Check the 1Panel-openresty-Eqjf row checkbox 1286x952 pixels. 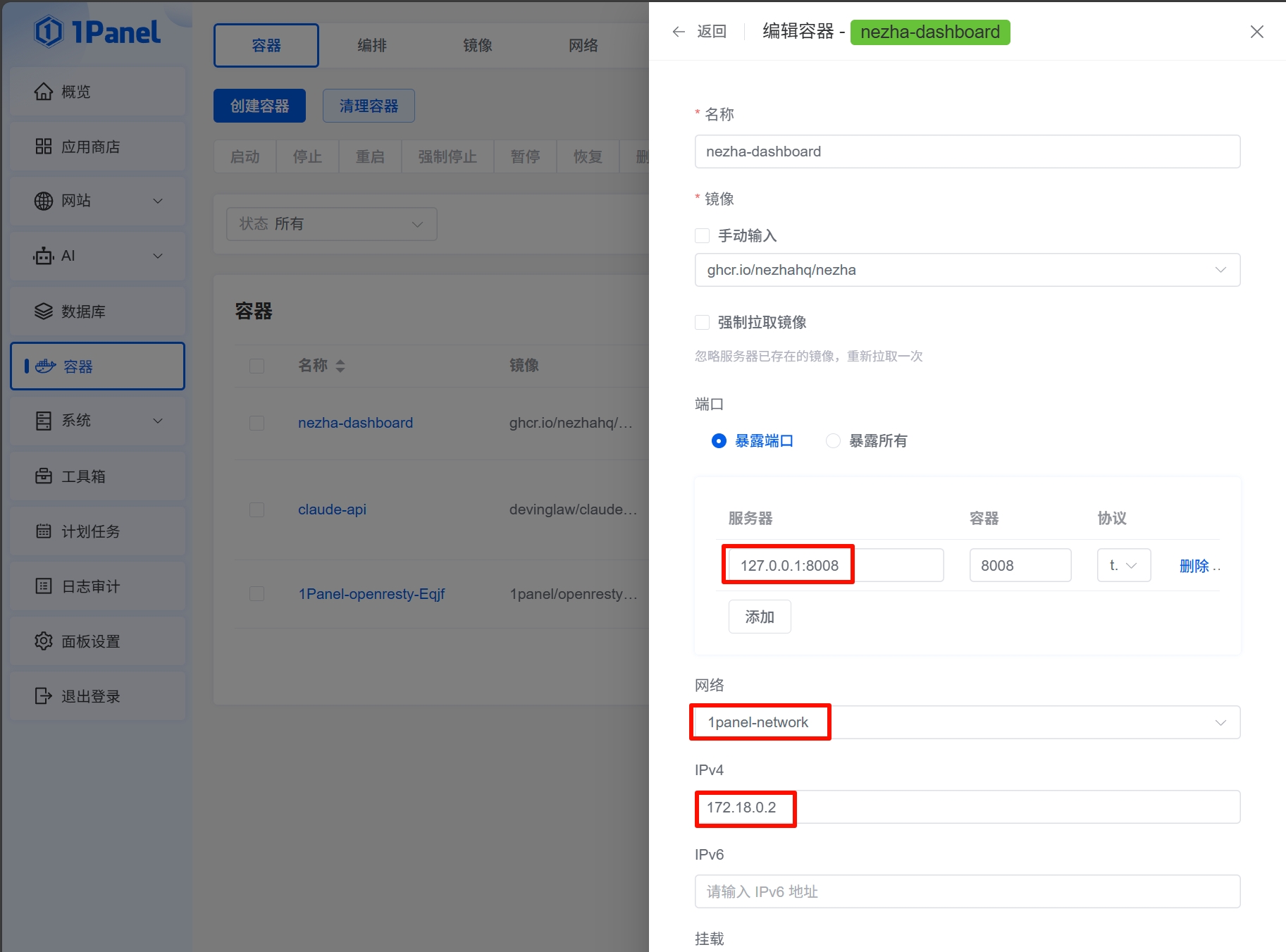tap(256, 594)
